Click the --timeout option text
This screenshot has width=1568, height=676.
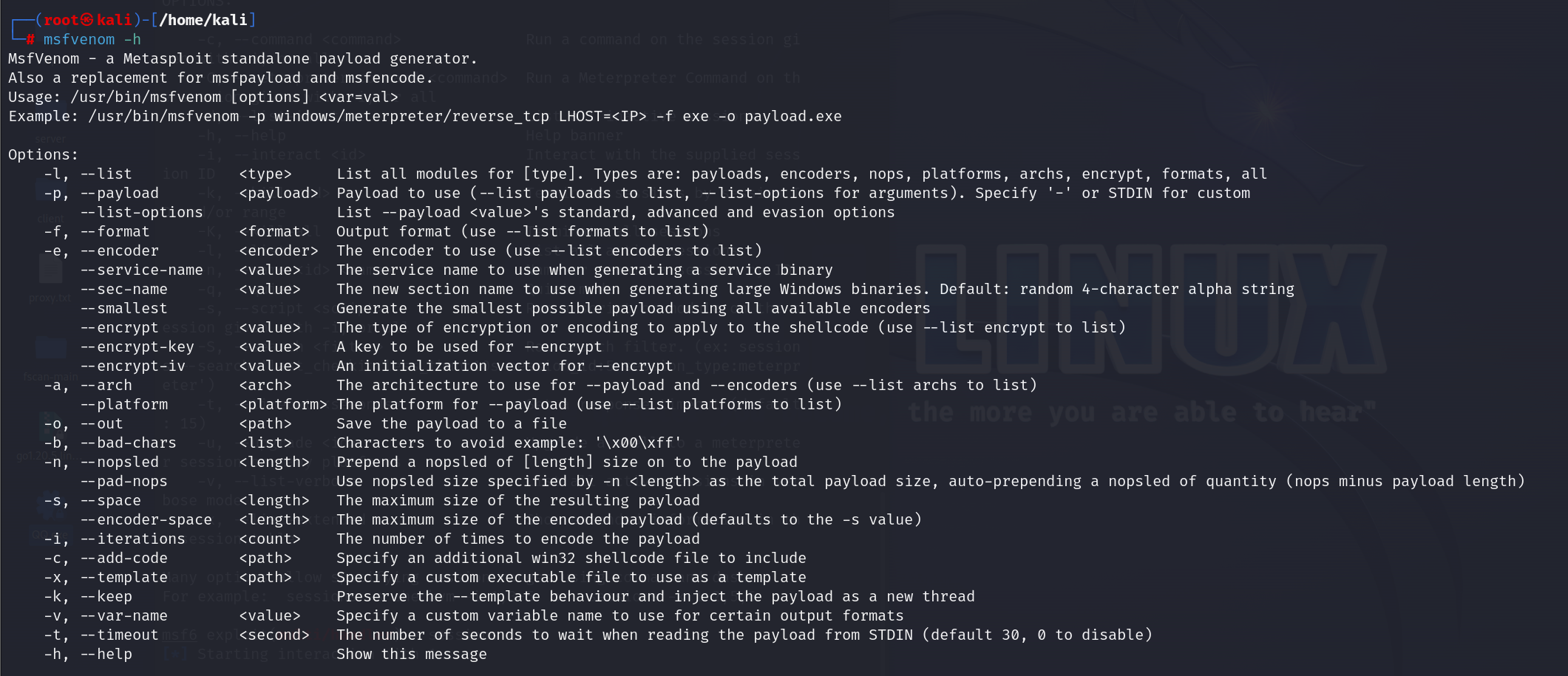(x=119, y=635)
